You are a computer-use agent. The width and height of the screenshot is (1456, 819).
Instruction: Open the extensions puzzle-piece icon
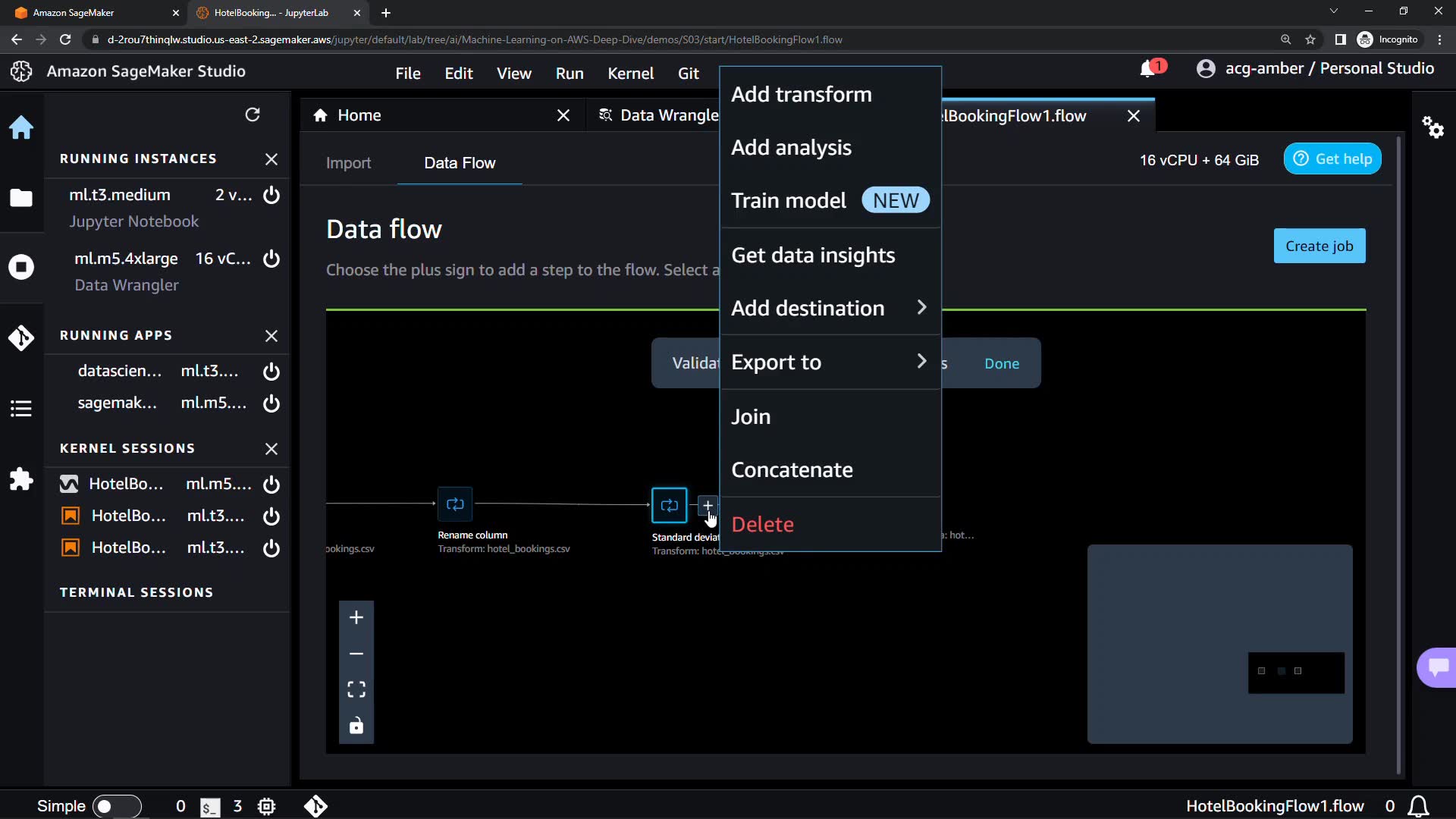point(21,479)
